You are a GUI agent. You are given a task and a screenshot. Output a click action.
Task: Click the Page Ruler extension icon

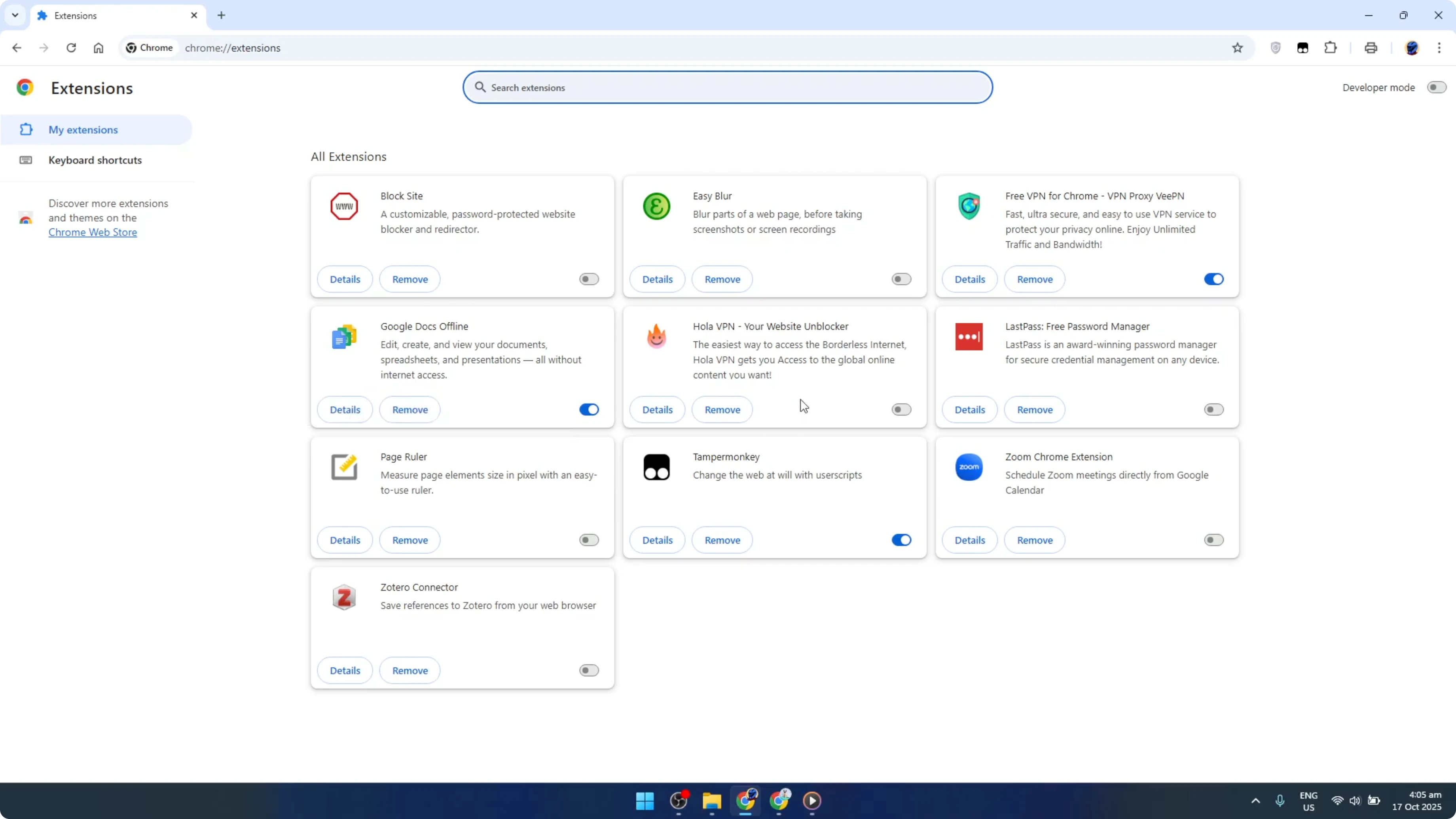click(344, 467)
